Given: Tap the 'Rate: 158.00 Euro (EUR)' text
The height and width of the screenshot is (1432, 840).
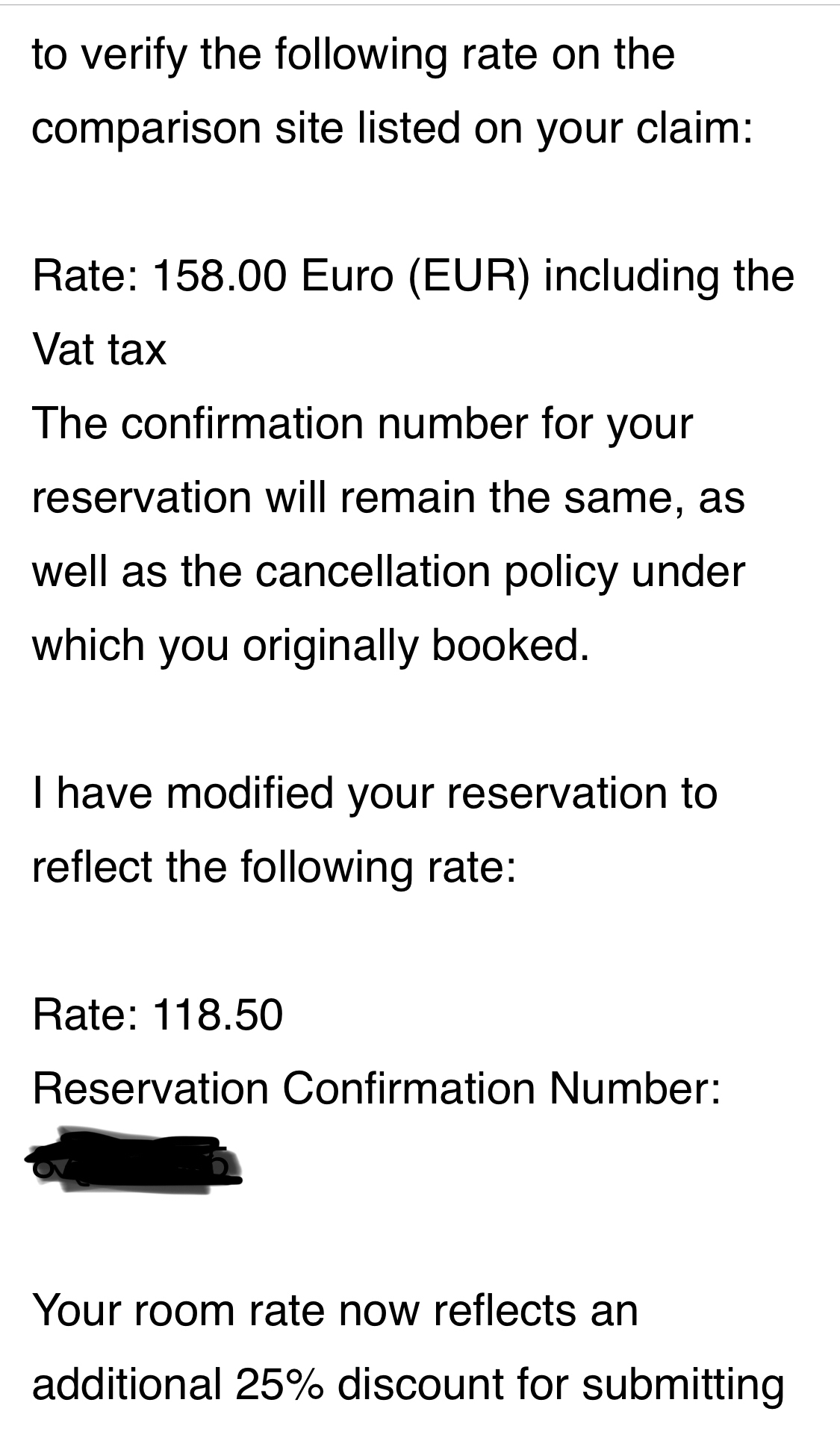Looking at the screenshot, I should coord(281,276).
